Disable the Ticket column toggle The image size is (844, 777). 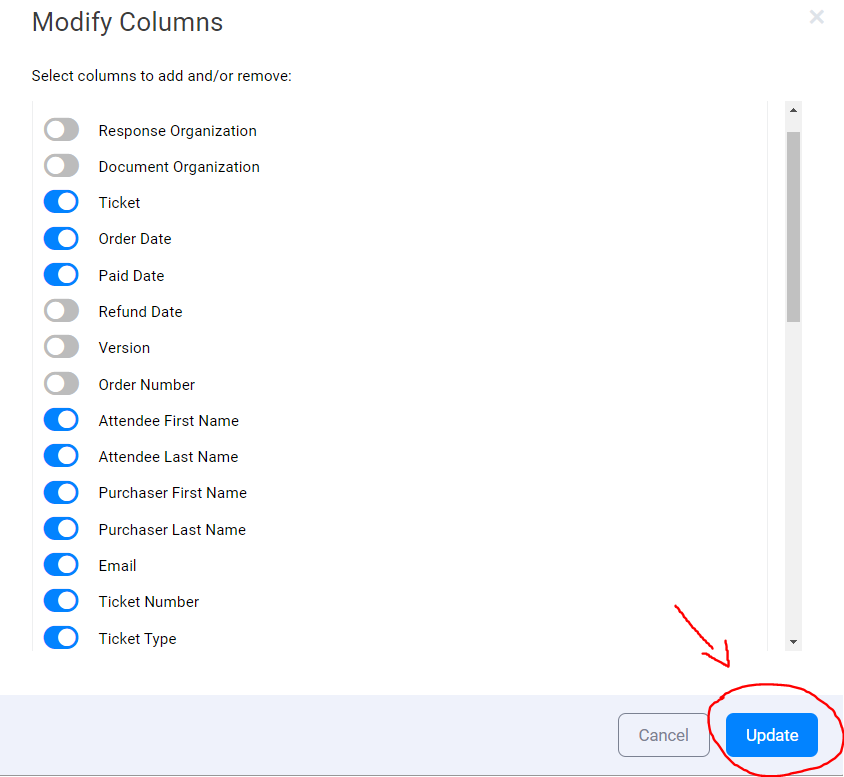(x=61, y=201)
